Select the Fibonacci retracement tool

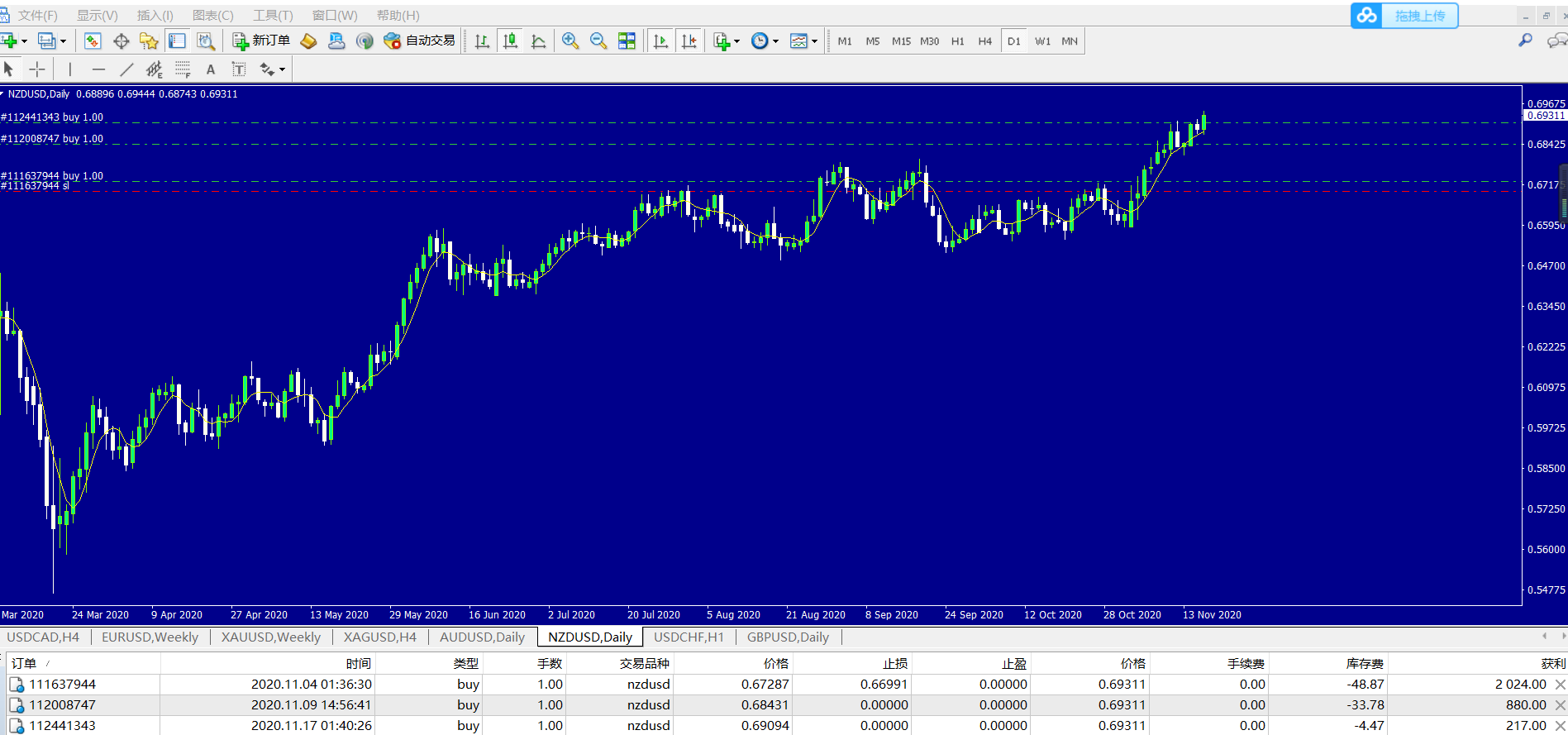(183, 69)
